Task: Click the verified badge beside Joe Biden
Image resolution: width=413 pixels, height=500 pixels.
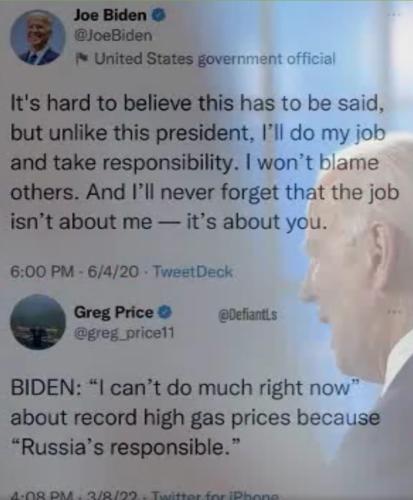Action: 158,15
